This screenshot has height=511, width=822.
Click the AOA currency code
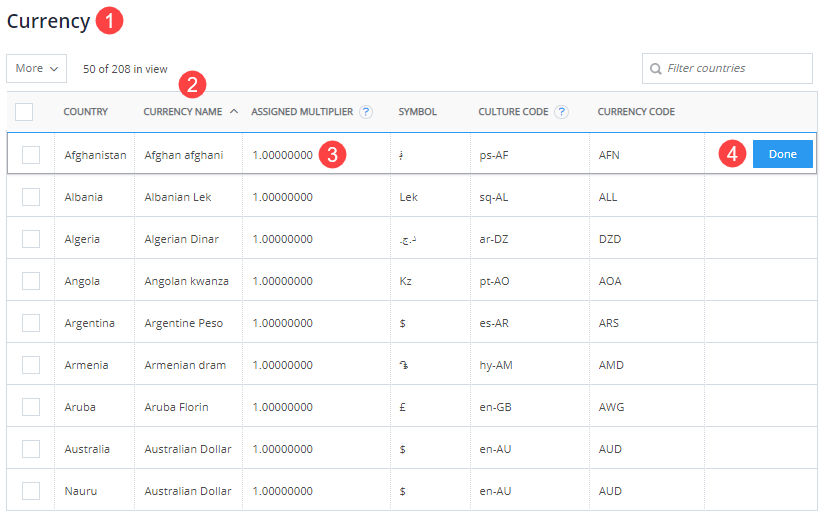pyautogui.click(x=610, y=281)
